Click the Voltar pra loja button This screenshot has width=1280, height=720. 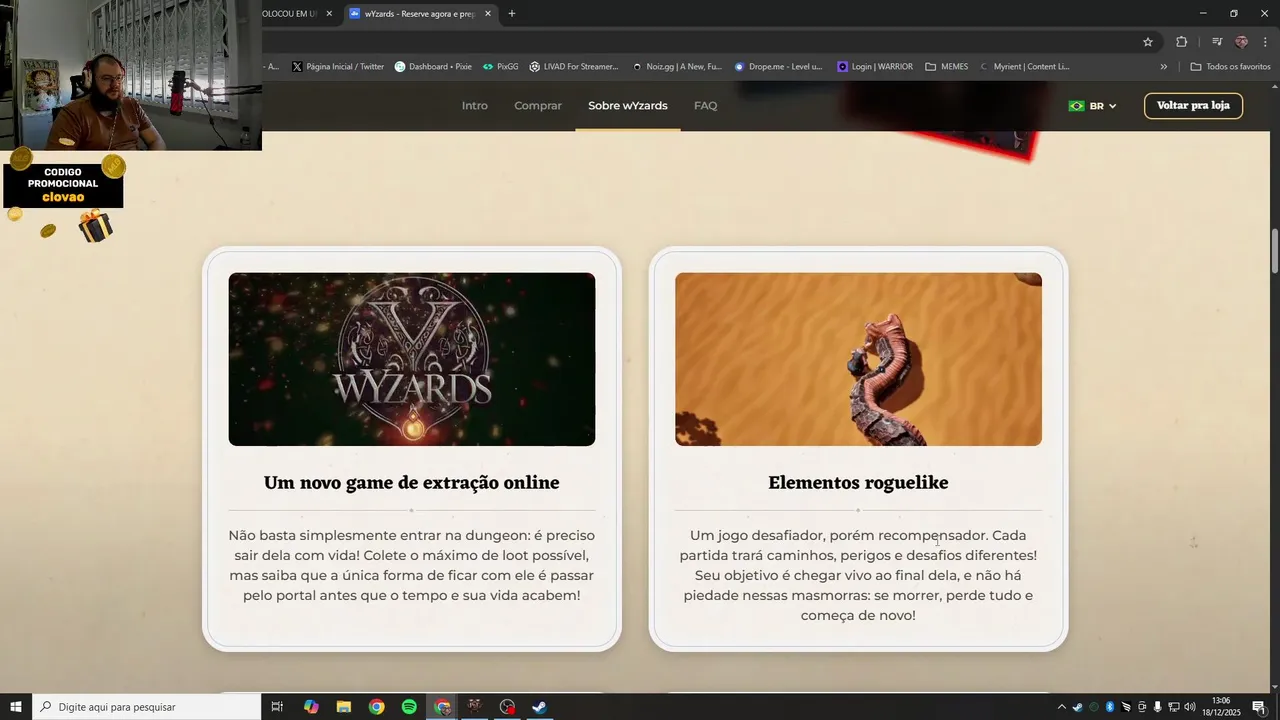1193,106
